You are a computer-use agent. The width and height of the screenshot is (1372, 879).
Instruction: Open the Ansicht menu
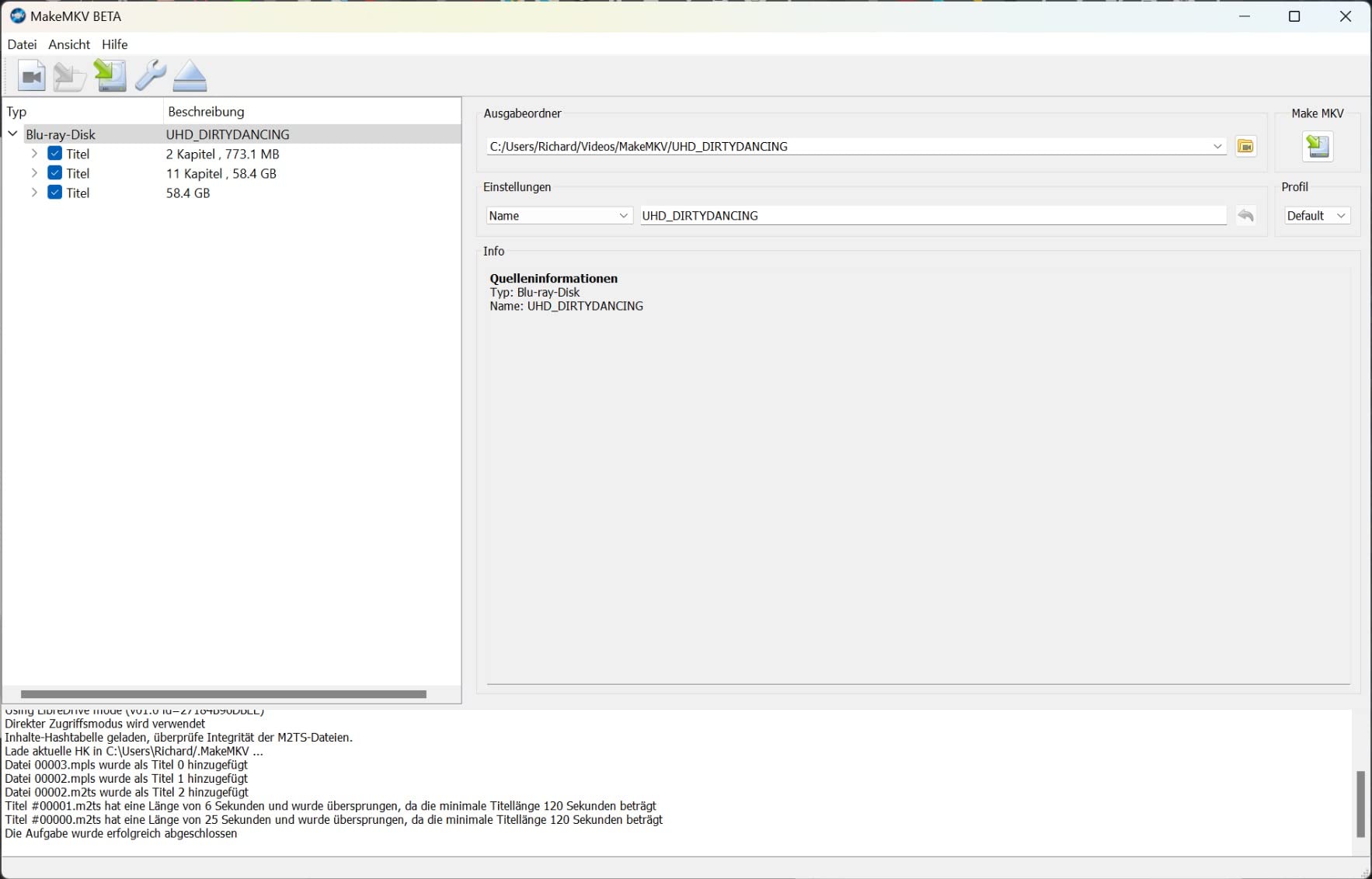click(x=69, y=44)
